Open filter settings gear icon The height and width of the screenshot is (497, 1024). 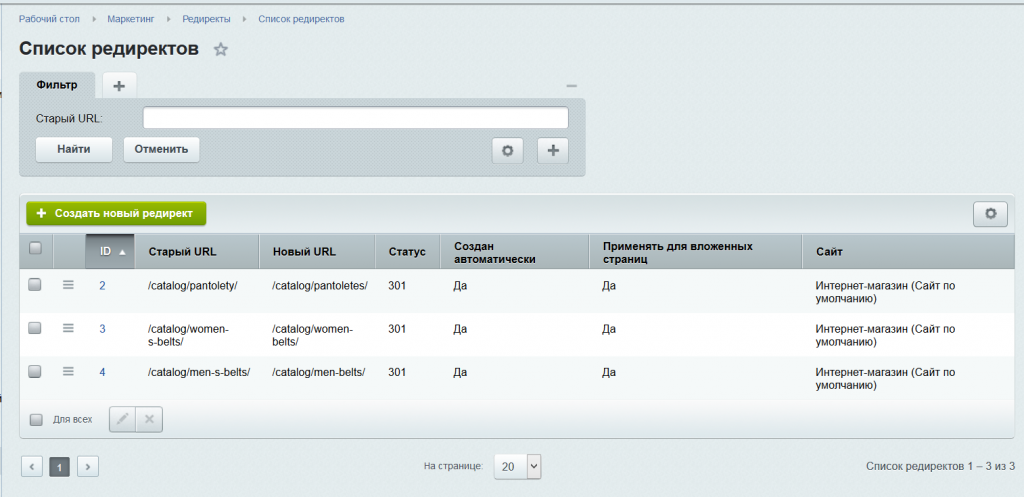coord(507,150)
